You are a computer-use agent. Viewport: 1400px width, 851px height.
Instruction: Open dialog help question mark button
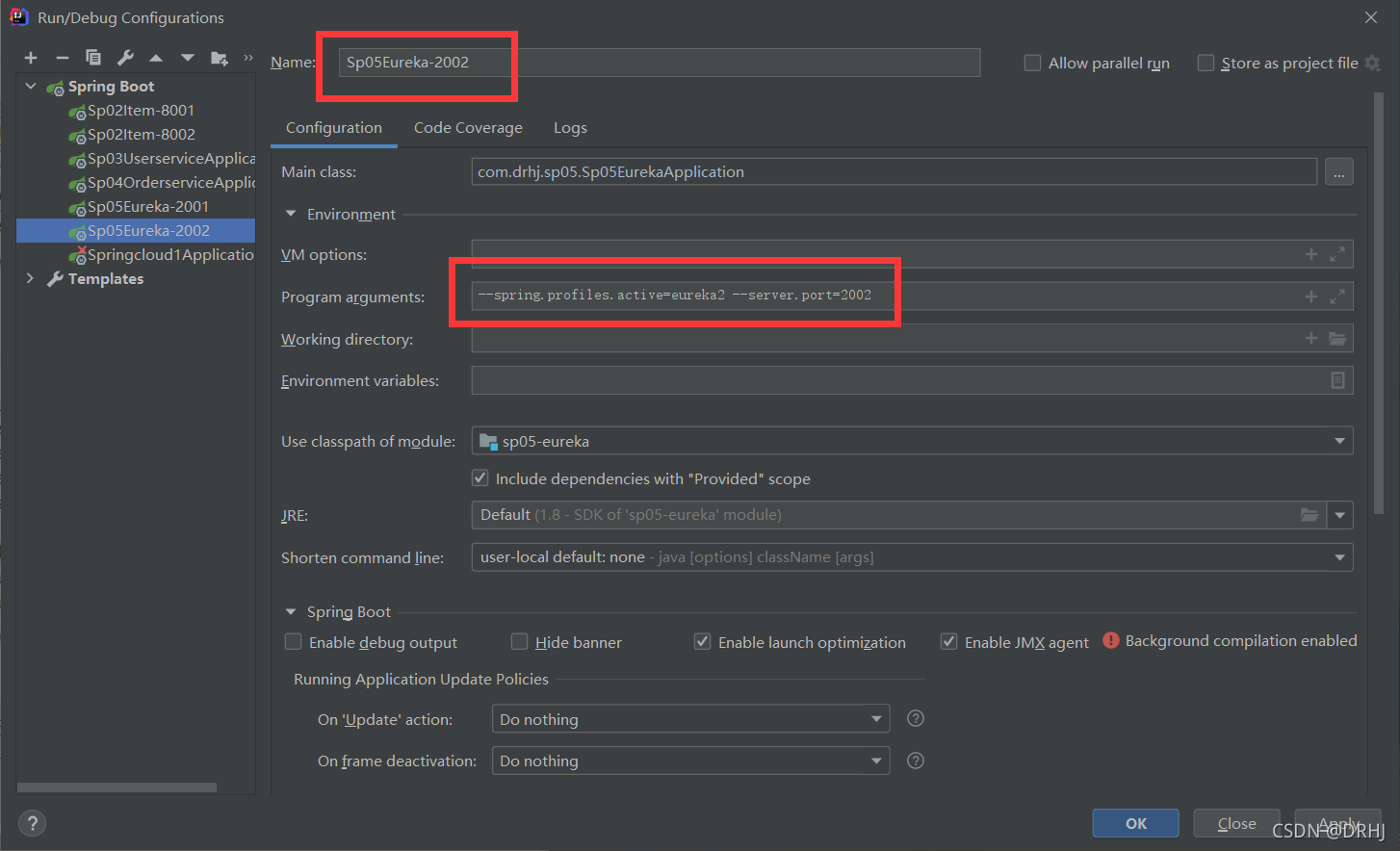pyautogui.click(x=32, y=823)
